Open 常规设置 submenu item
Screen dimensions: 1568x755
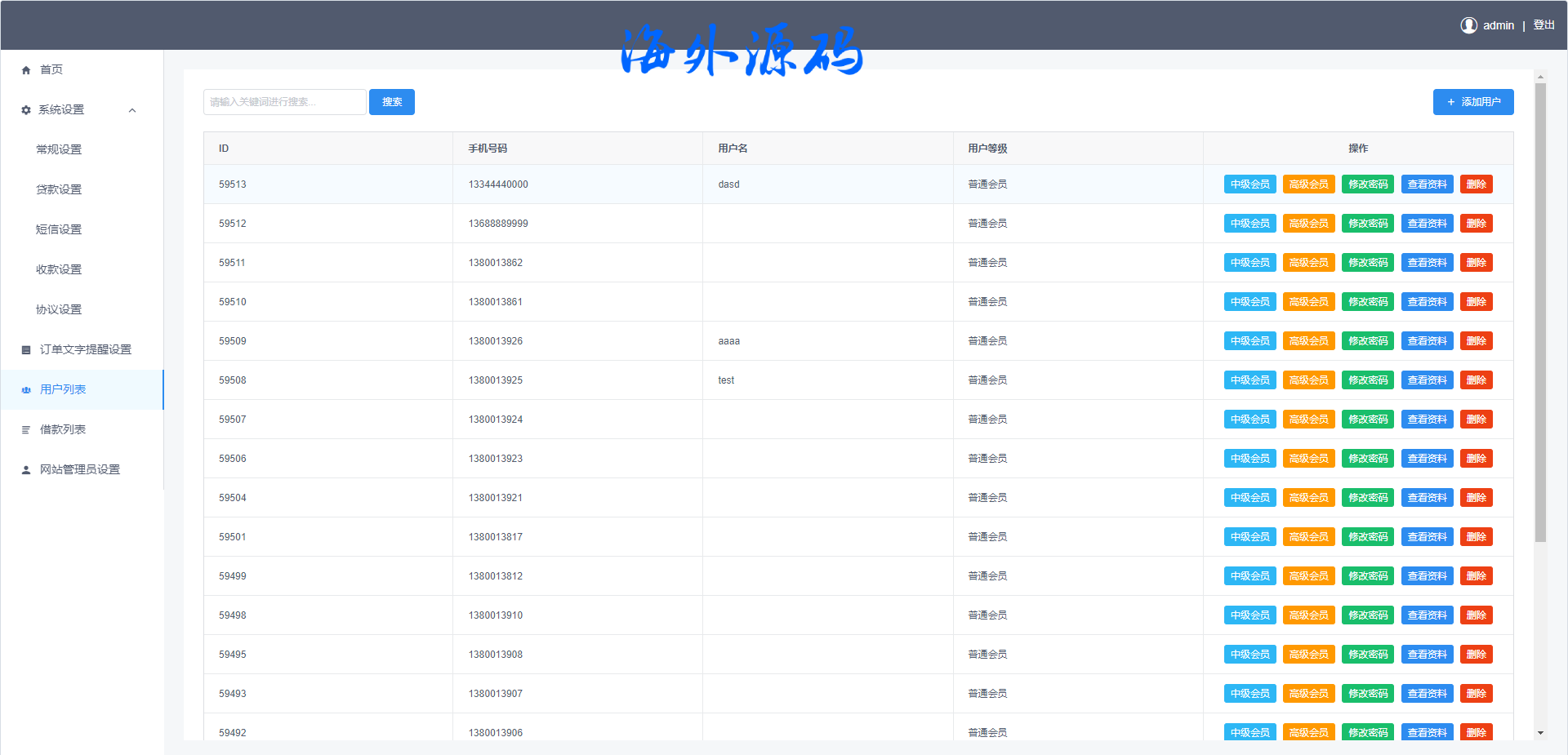[59, 149]
